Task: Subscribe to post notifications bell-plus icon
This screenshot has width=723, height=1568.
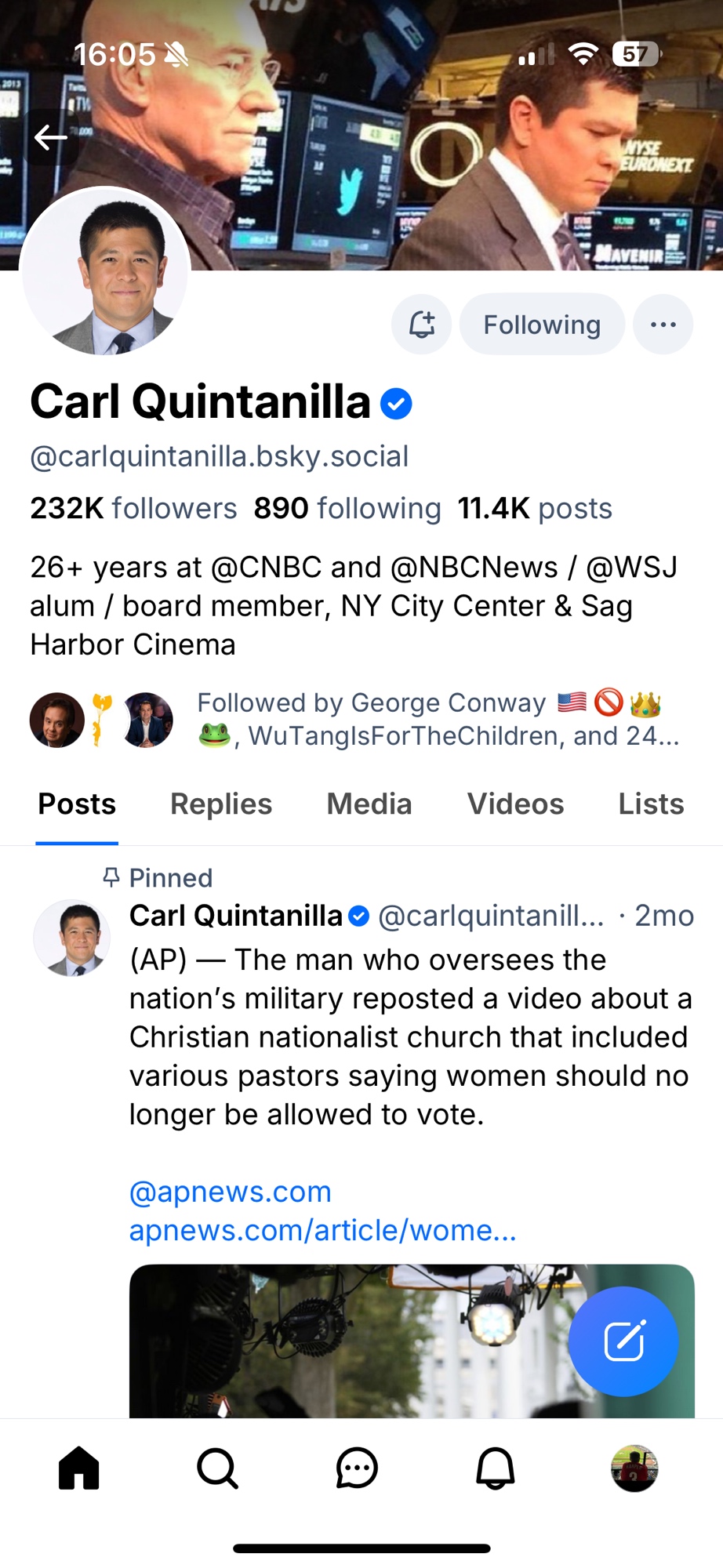Action: coord(422,324)
